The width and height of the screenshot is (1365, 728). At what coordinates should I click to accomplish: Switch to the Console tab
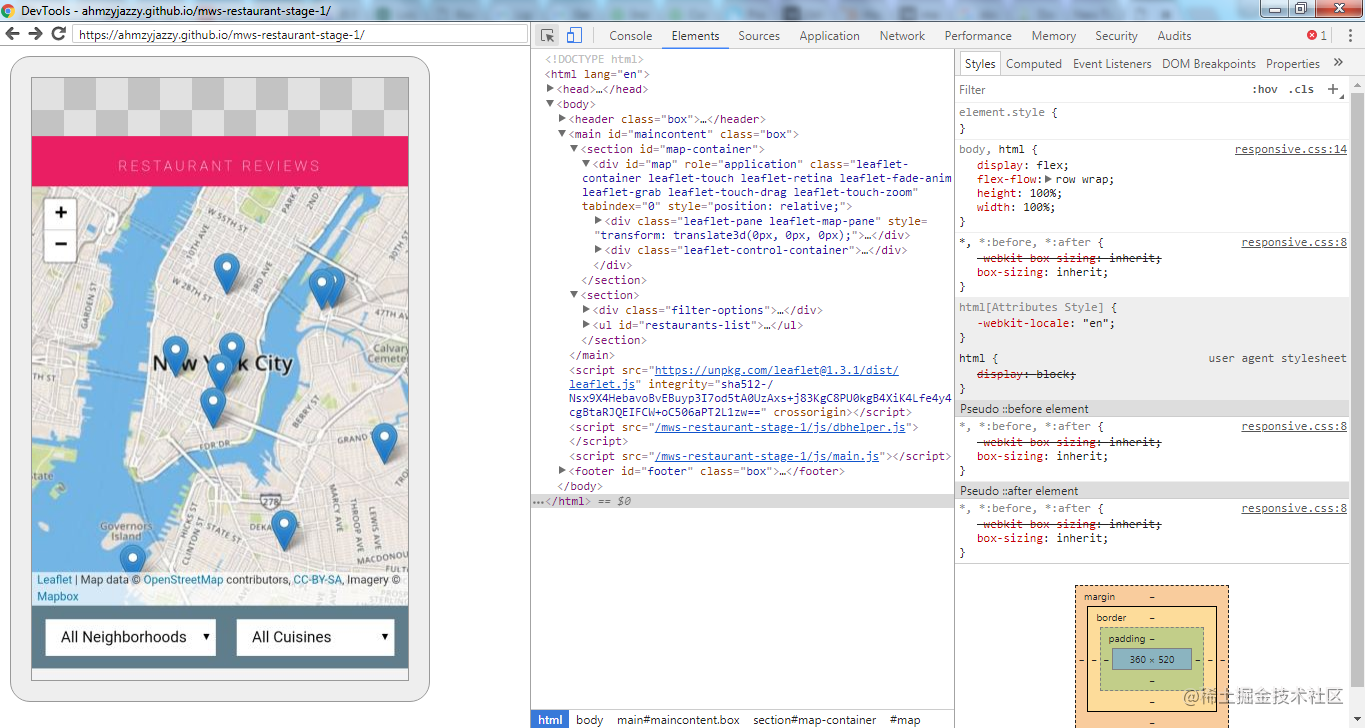coord(631,35)
